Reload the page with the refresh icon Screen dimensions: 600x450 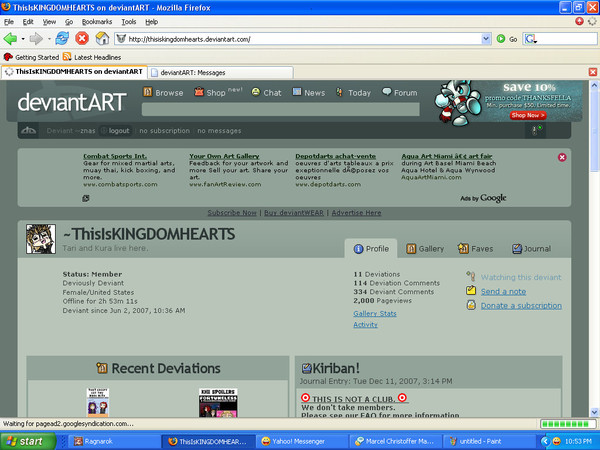pyautogui.click(x=62, y=39)
